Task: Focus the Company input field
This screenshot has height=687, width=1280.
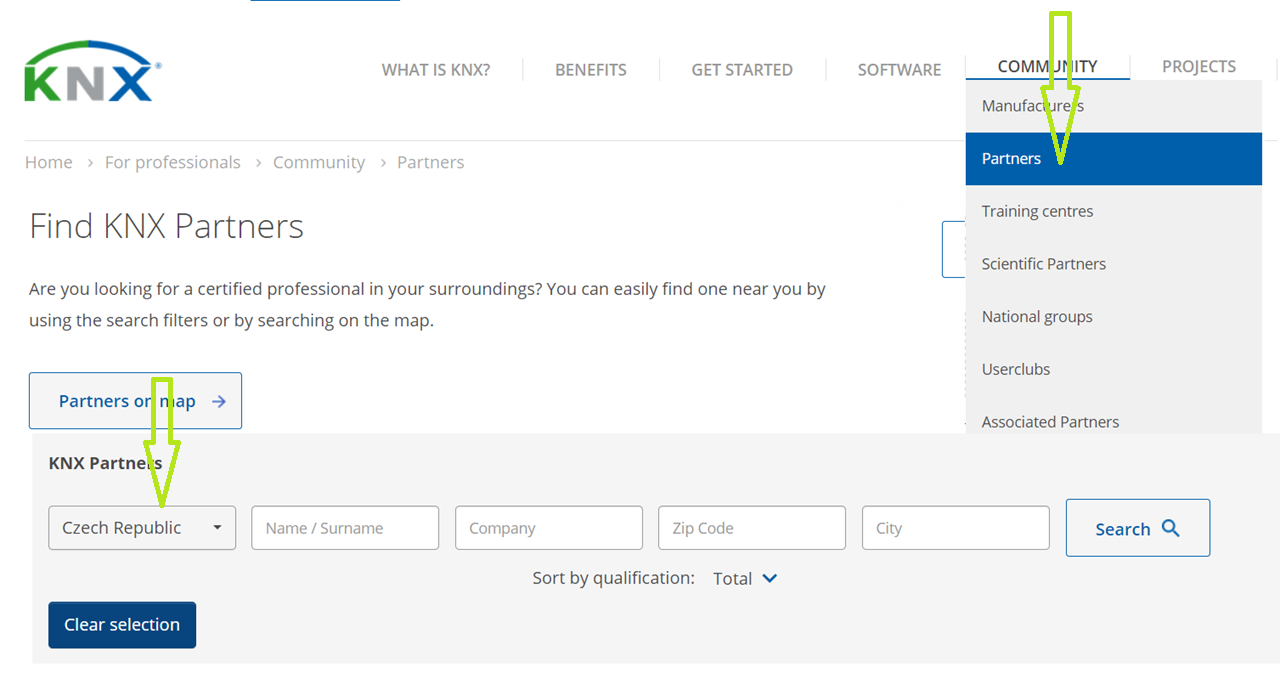Action: (x=549, y=528)
